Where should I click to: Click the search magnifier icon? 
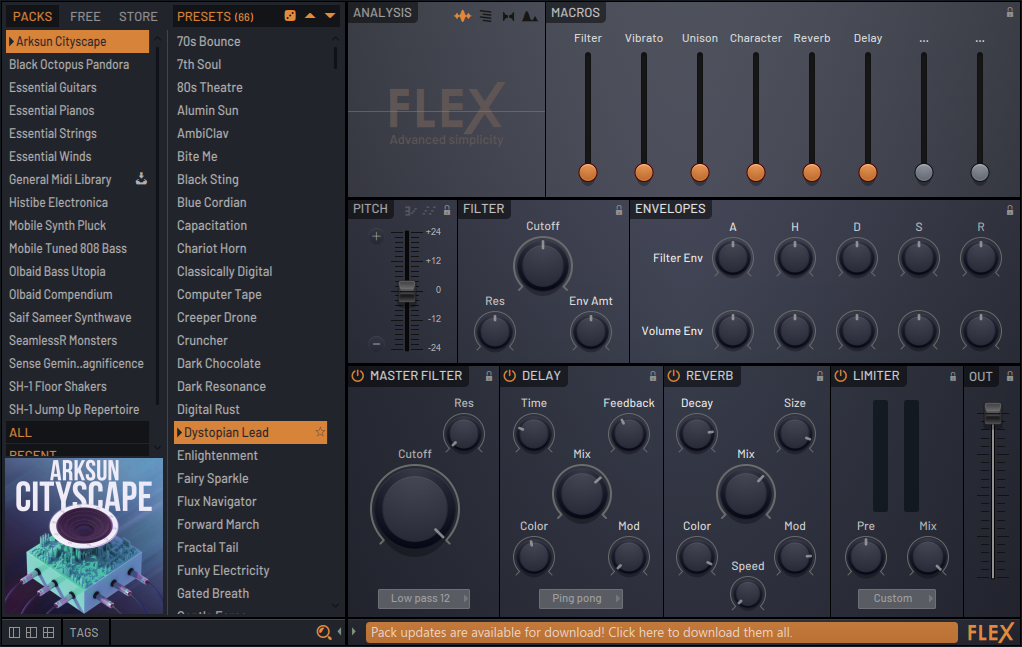pyautogui.click(x=323, y=632)
